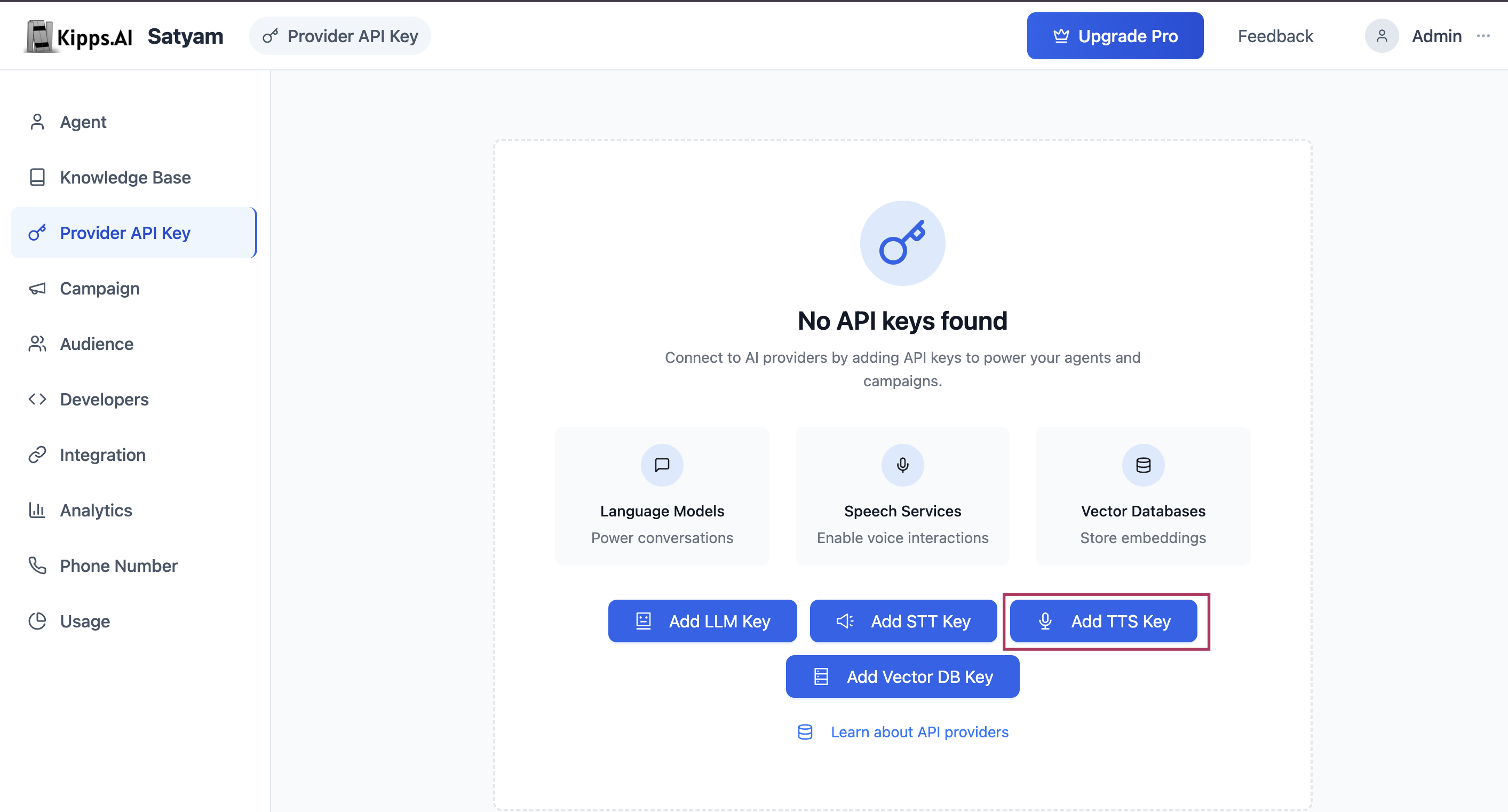Open the Feedback link
The width and height of the screenshot is (1508, 812).
(1275, 36)
